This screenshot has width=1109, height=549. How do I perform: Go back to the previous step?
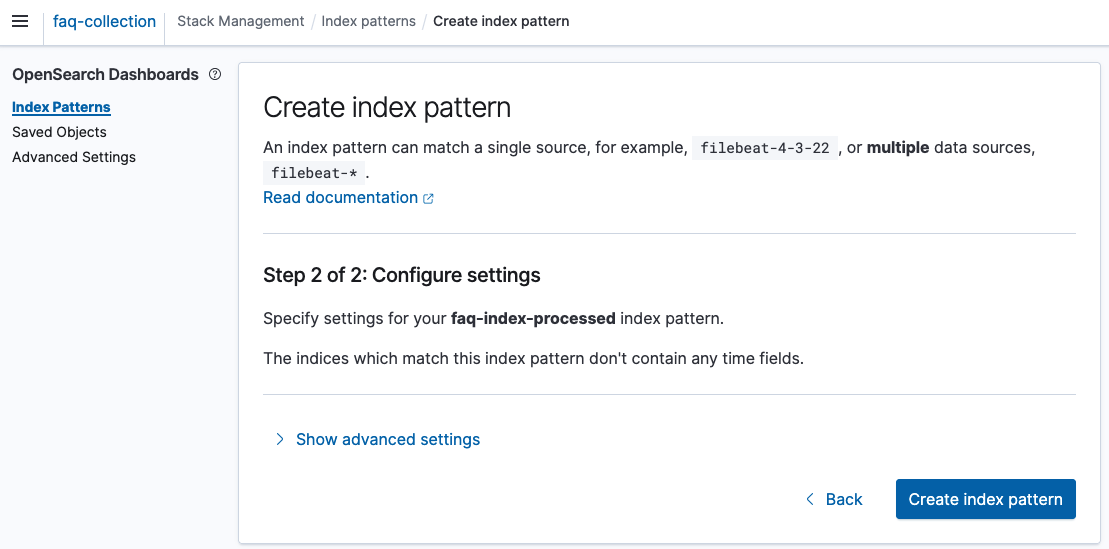[843, 499]
